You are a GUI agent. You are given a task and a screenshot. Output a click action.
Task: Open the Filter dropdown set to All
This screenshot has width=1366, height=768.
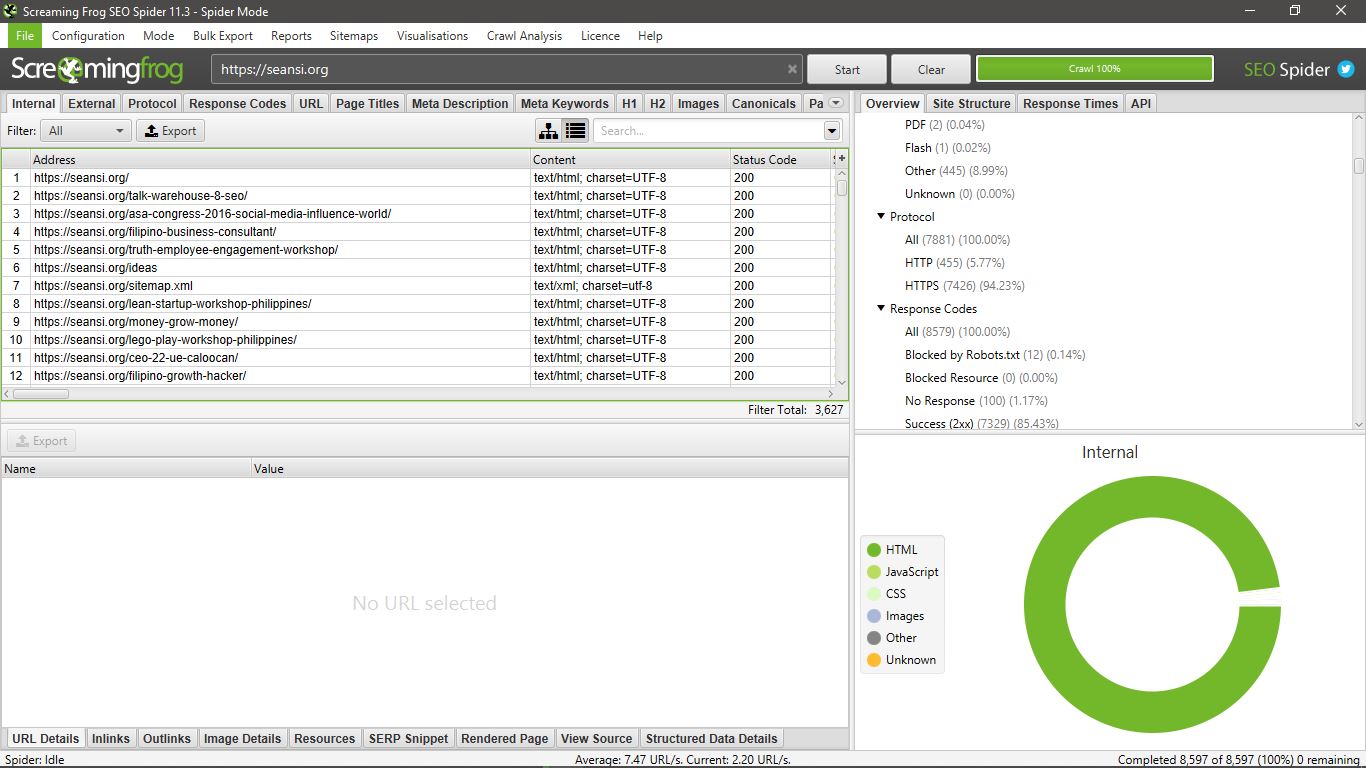click(86, 131)
